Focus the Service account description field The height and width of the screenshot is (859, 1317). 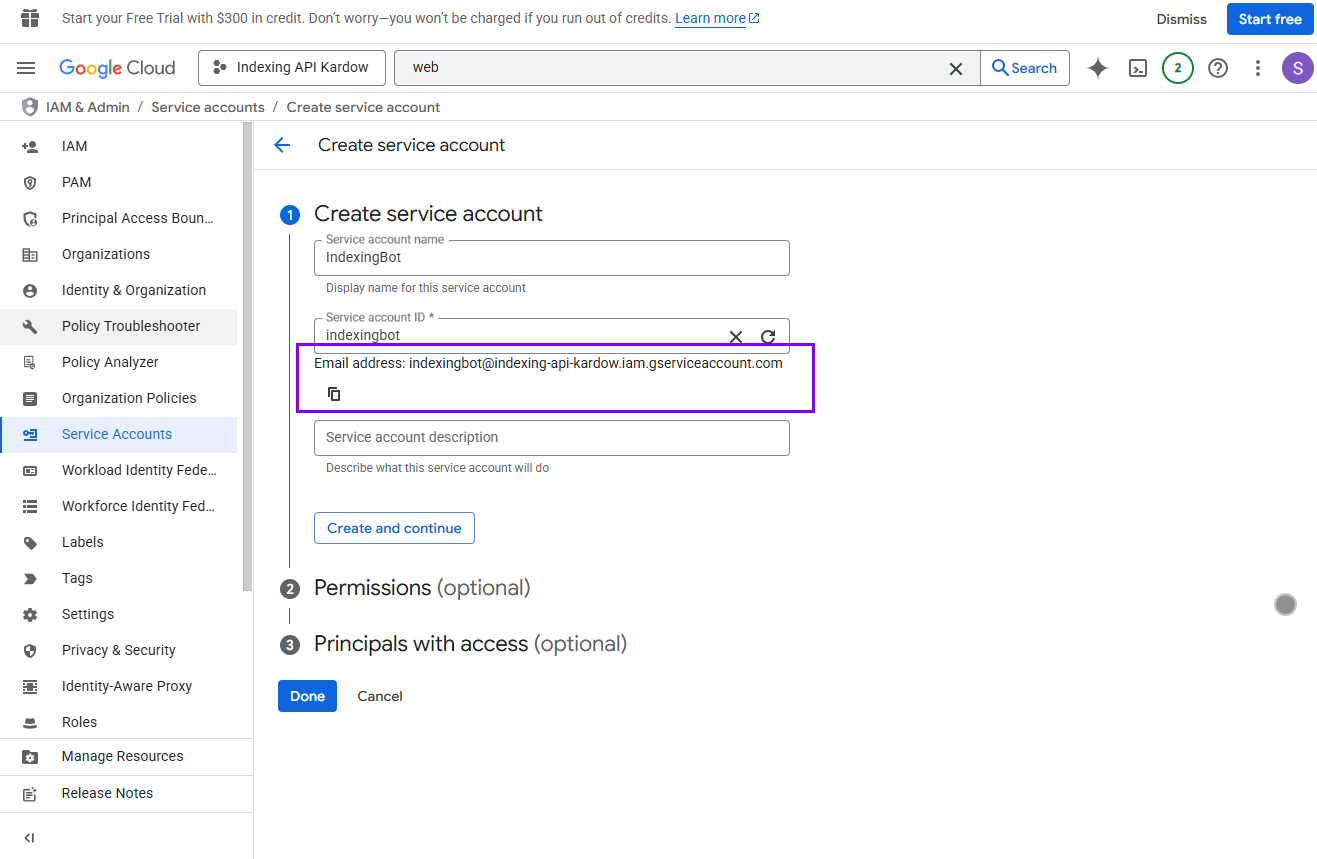(551, 438)
